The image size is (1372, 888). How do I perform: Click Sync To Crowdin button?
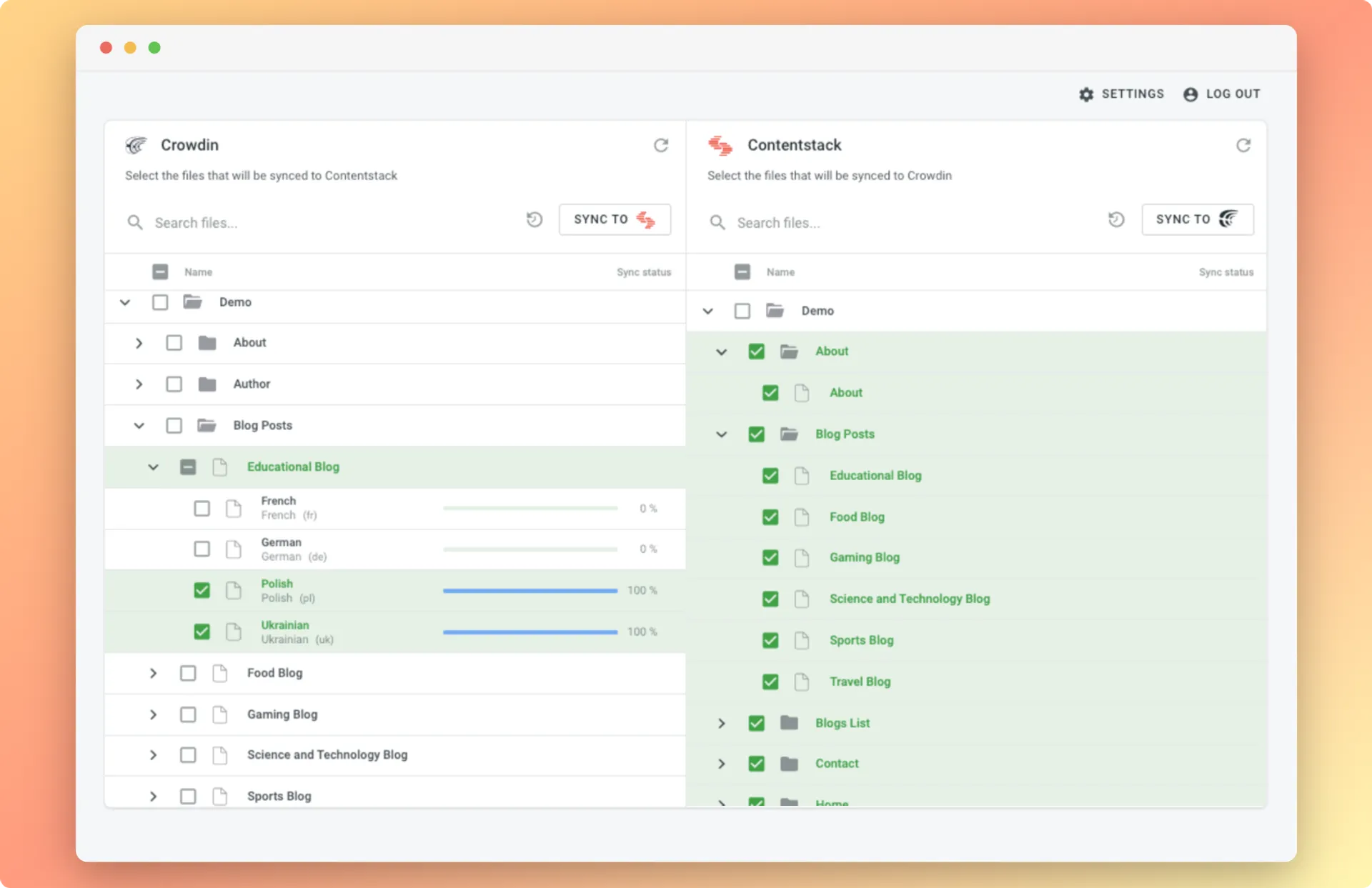[x=1198, y=219]
